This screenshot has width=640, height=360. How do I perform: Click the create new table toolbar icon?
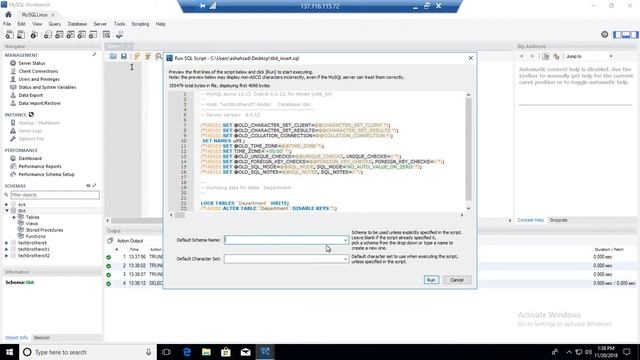click(59, 35)
